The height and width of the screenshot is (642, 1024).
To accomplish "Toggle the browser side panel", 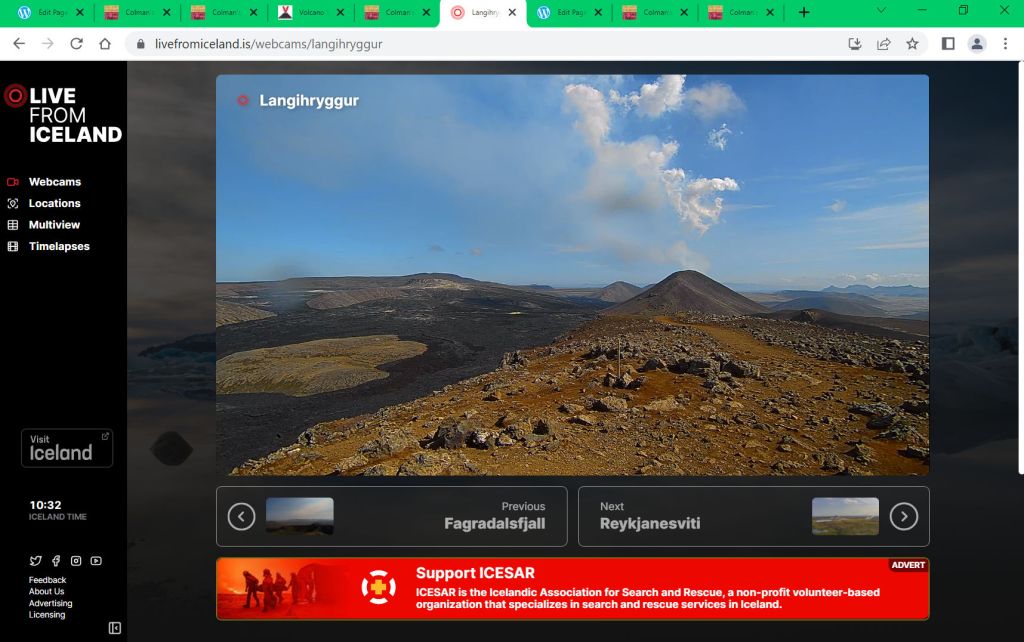I will pos(948,44).
